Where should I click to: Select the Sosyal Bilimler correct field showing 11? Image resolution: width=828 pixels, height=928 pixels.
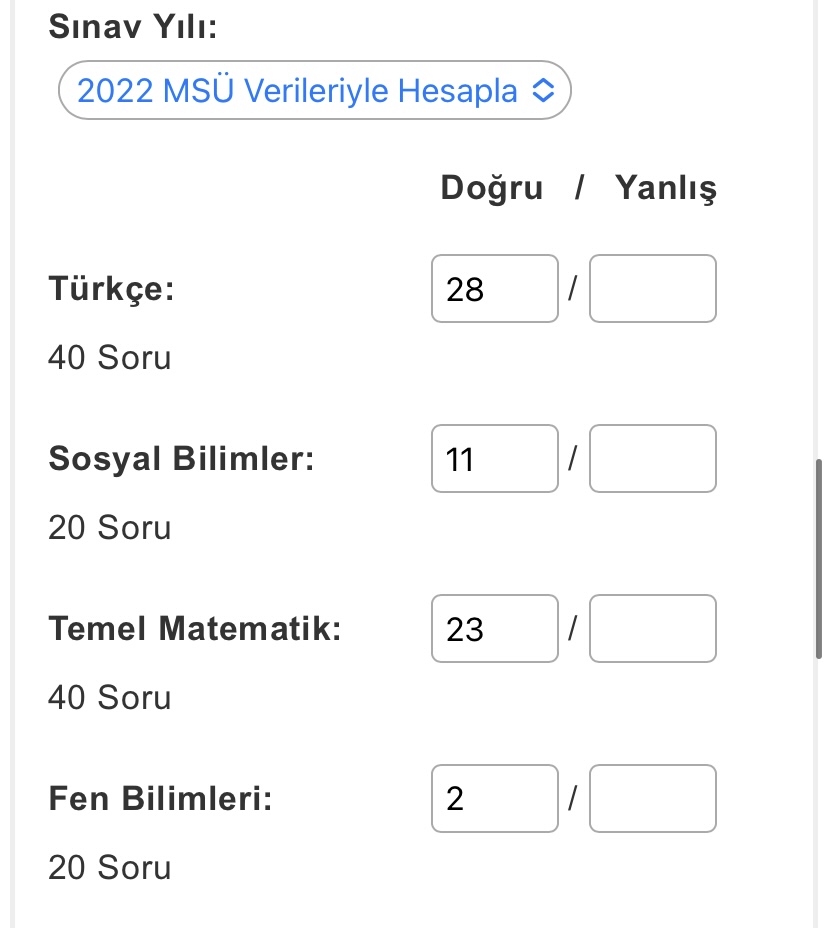(x=494, y=459)
